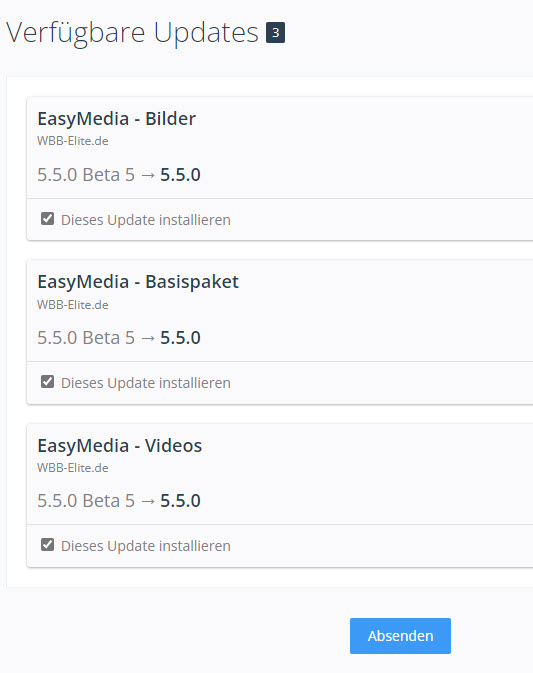Image resolution: width=533 pixels, height=673 pixels.
Task: Click WBB-Elite.de author under Basispaket
Action: [x=73, y=305]
